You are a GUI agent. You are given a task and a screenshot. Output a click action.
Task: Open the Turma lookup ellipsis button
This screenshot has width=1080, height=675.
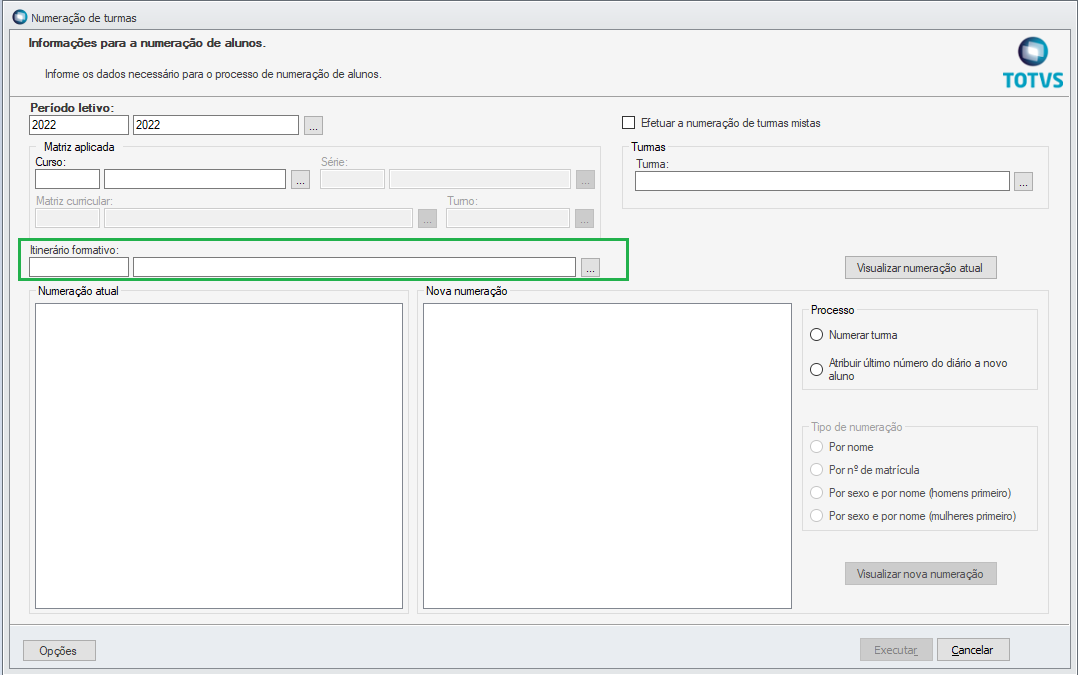[1024, 182]
